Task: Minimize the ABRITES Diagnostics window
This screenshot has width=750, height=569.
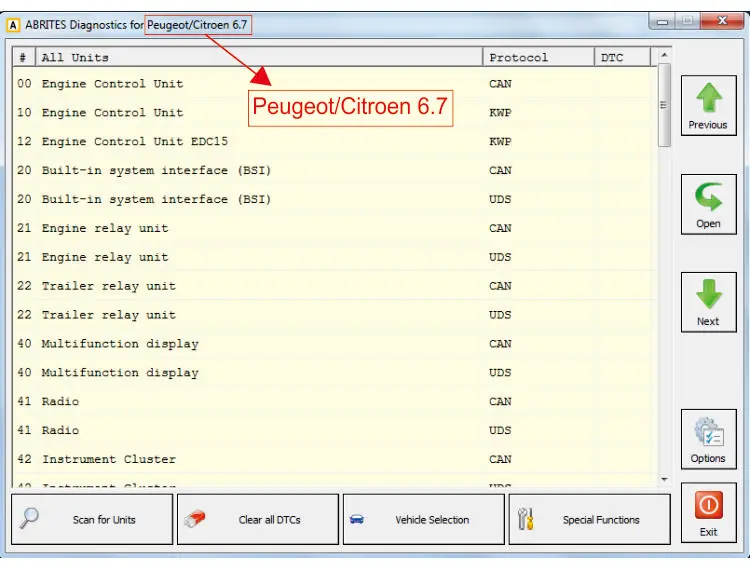Action: click(x=662, y=22)
